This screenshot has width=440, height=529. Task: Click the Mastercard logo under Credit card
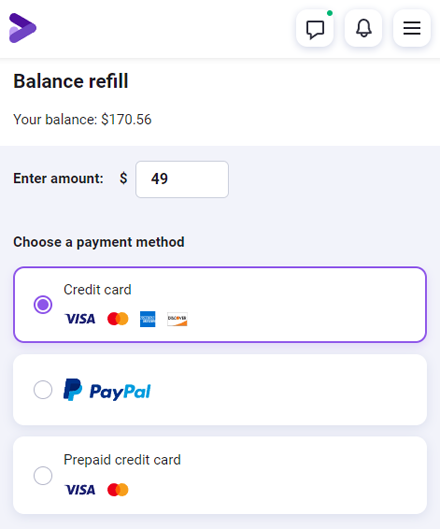(118, 319)
